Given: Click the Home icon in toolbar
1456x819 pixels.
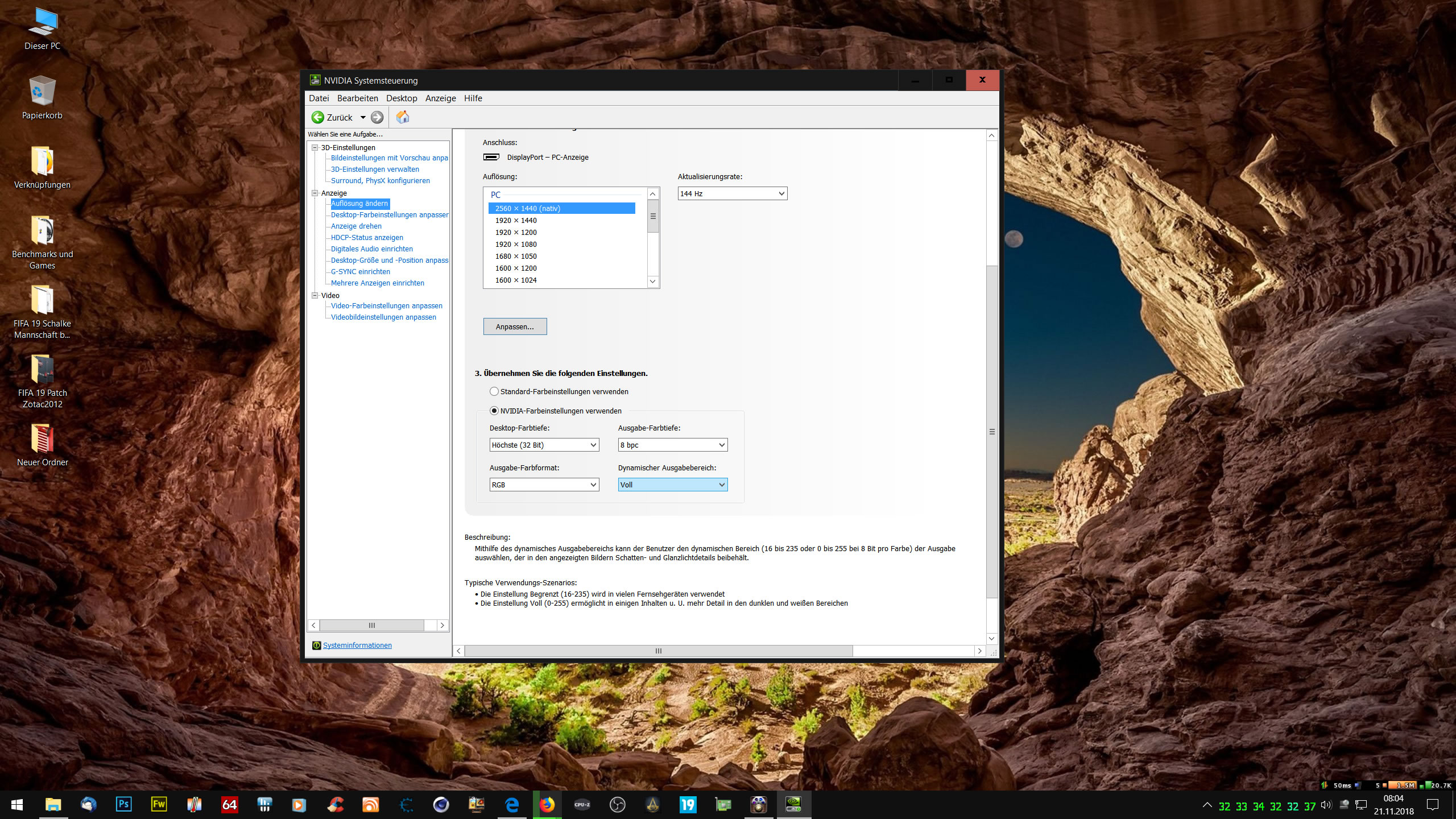Looking at the screenshot, I should [403, 117].
